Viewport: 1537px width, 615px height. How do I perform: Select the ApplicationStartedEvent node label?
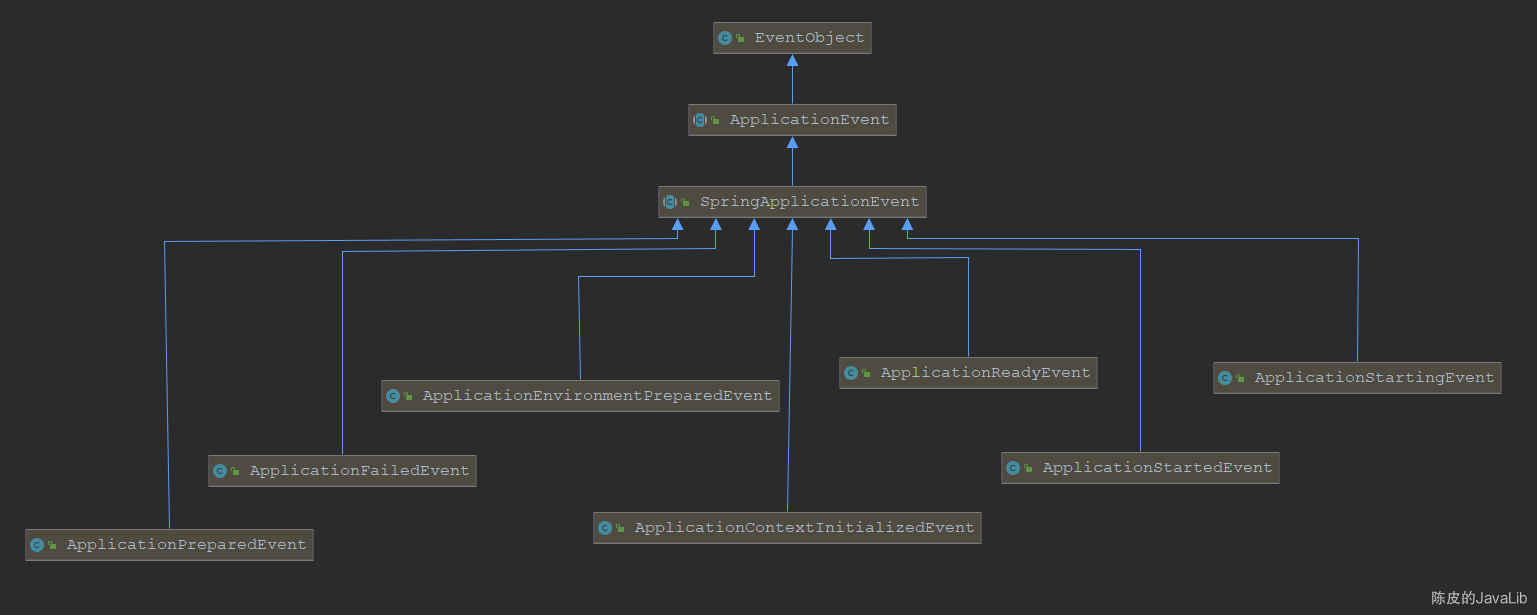tap(1157, 468)
